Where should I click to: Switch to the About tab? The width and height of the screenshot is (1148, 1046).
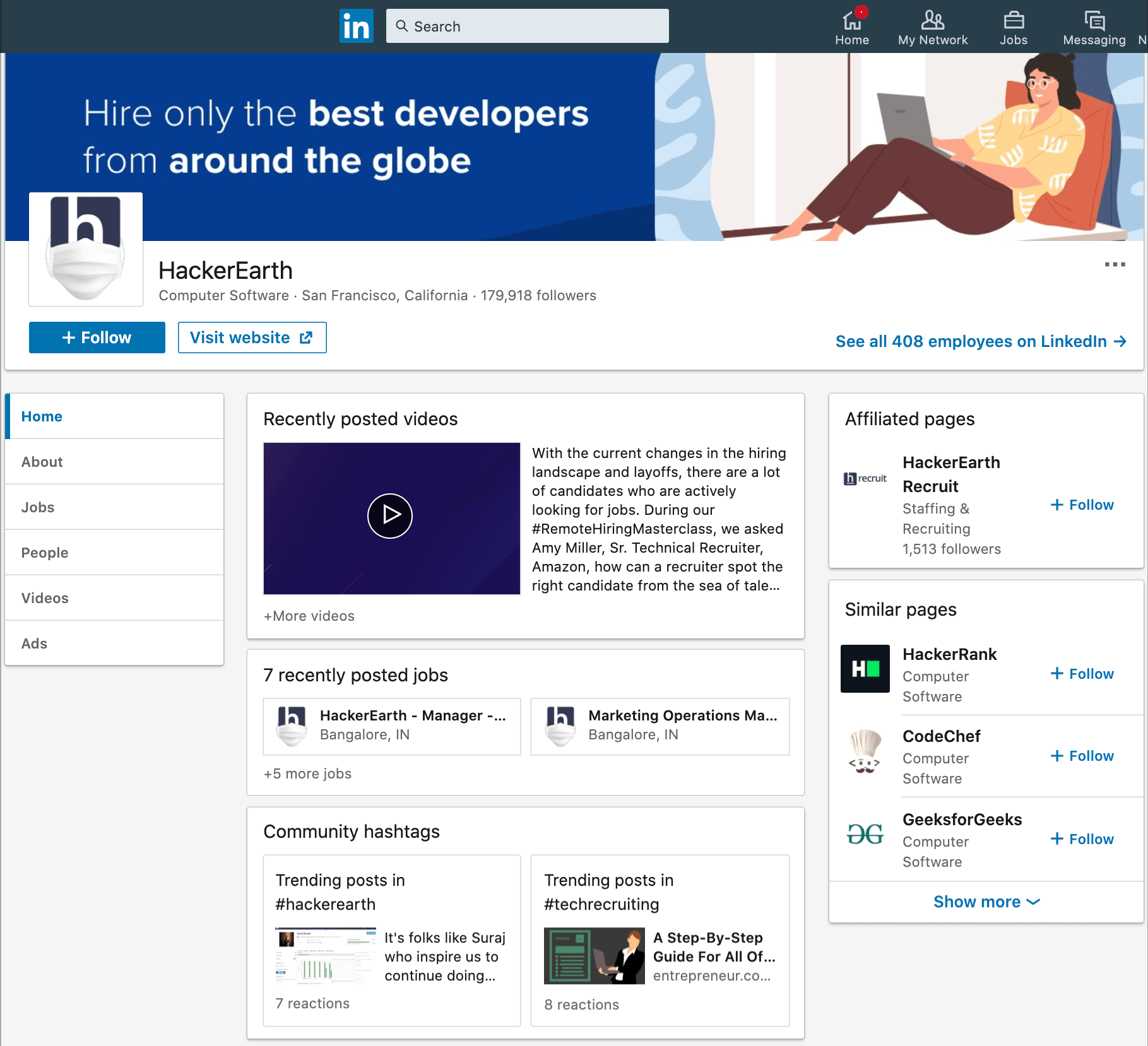[x=42, y=461]
